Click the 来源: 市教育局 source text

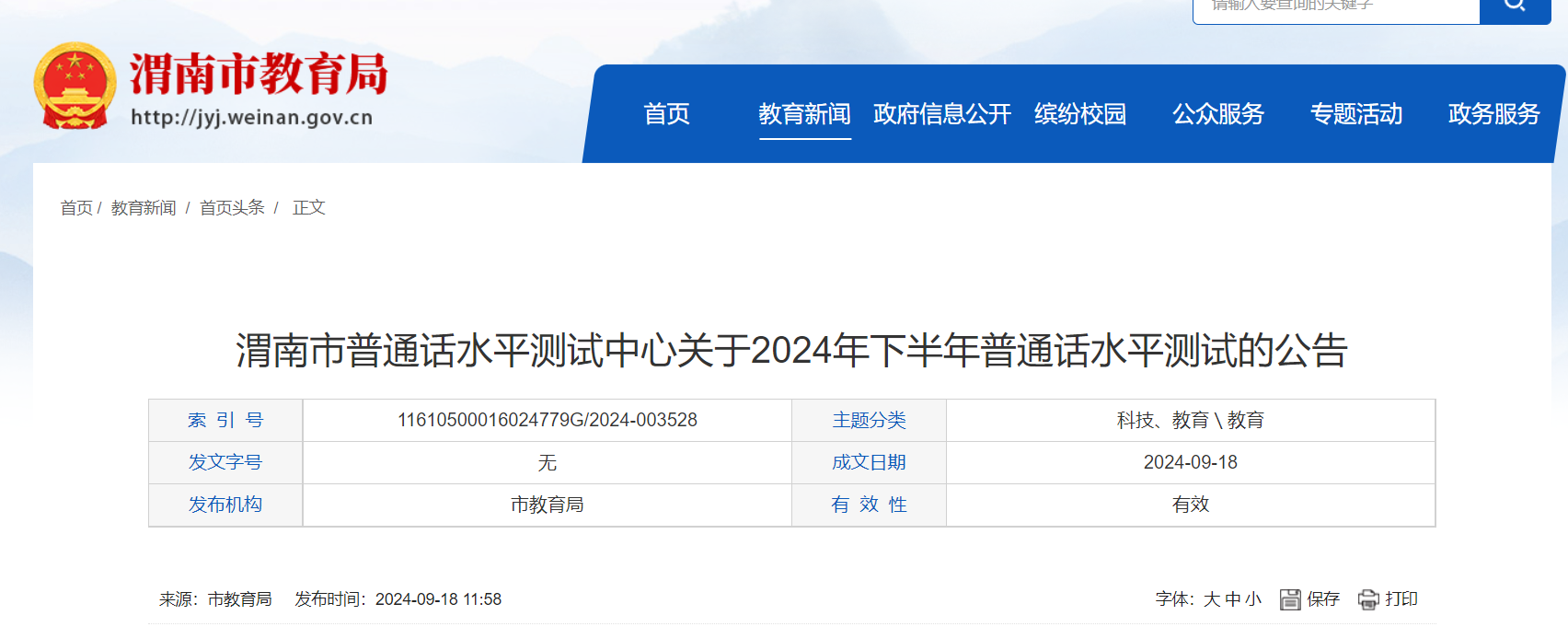(215, 599)
